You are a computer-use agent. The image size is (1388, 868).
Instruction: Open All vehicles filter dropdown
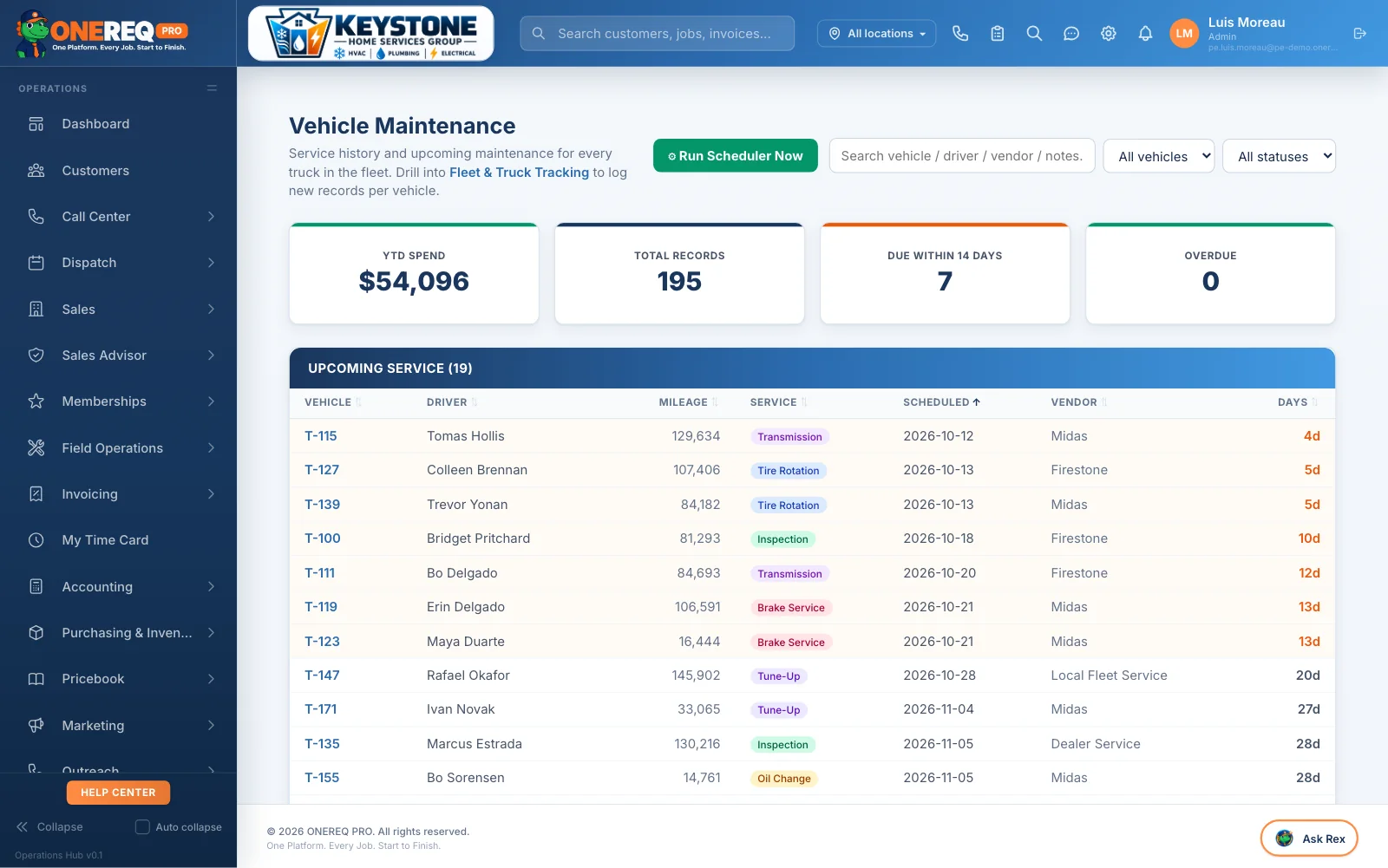(x=1159, y=156)
